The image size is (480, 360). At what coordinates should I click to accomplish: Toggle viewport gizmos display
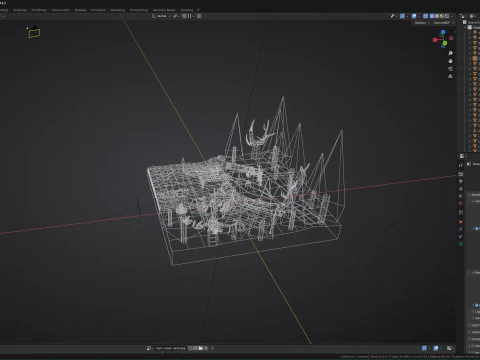click(x=402, y=16)
